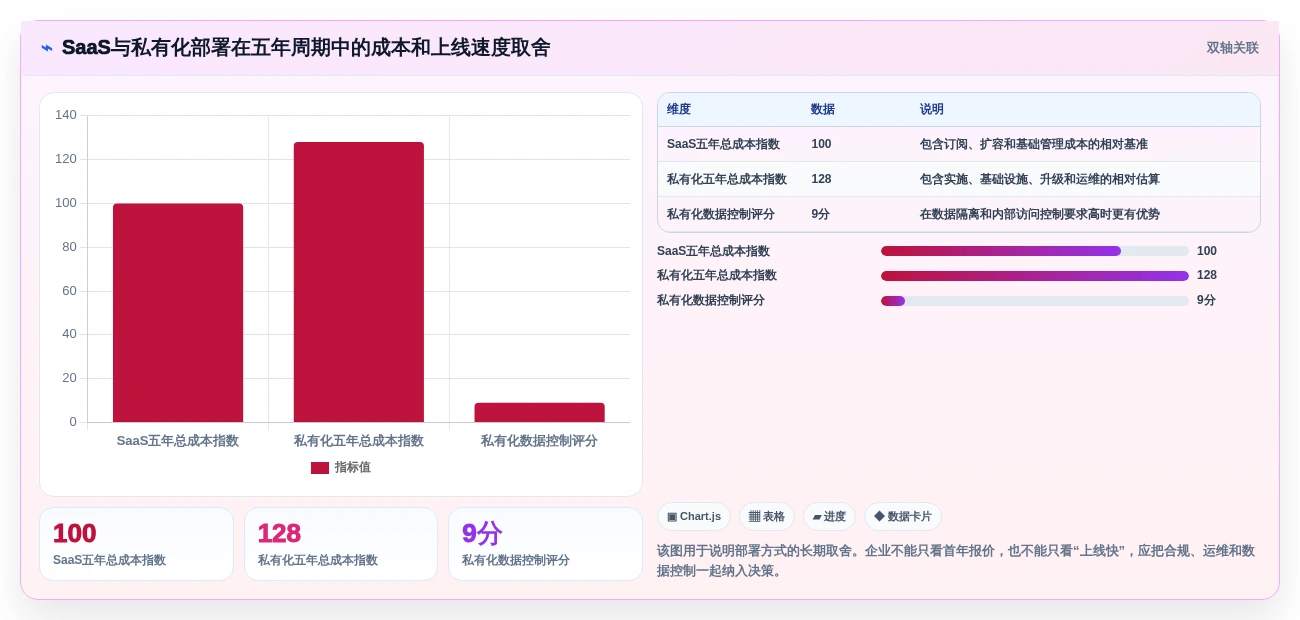Click the 私有化五年总成本指数 progress bar

click(1035, 276)
